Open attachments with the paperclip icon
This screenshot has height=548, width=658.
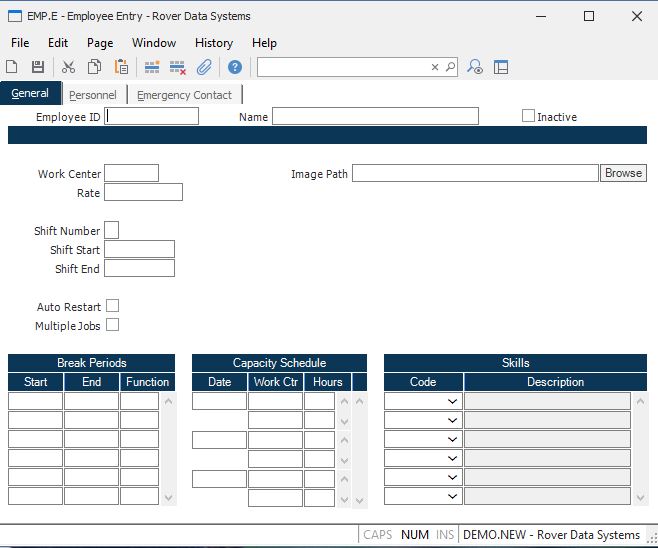204,67
